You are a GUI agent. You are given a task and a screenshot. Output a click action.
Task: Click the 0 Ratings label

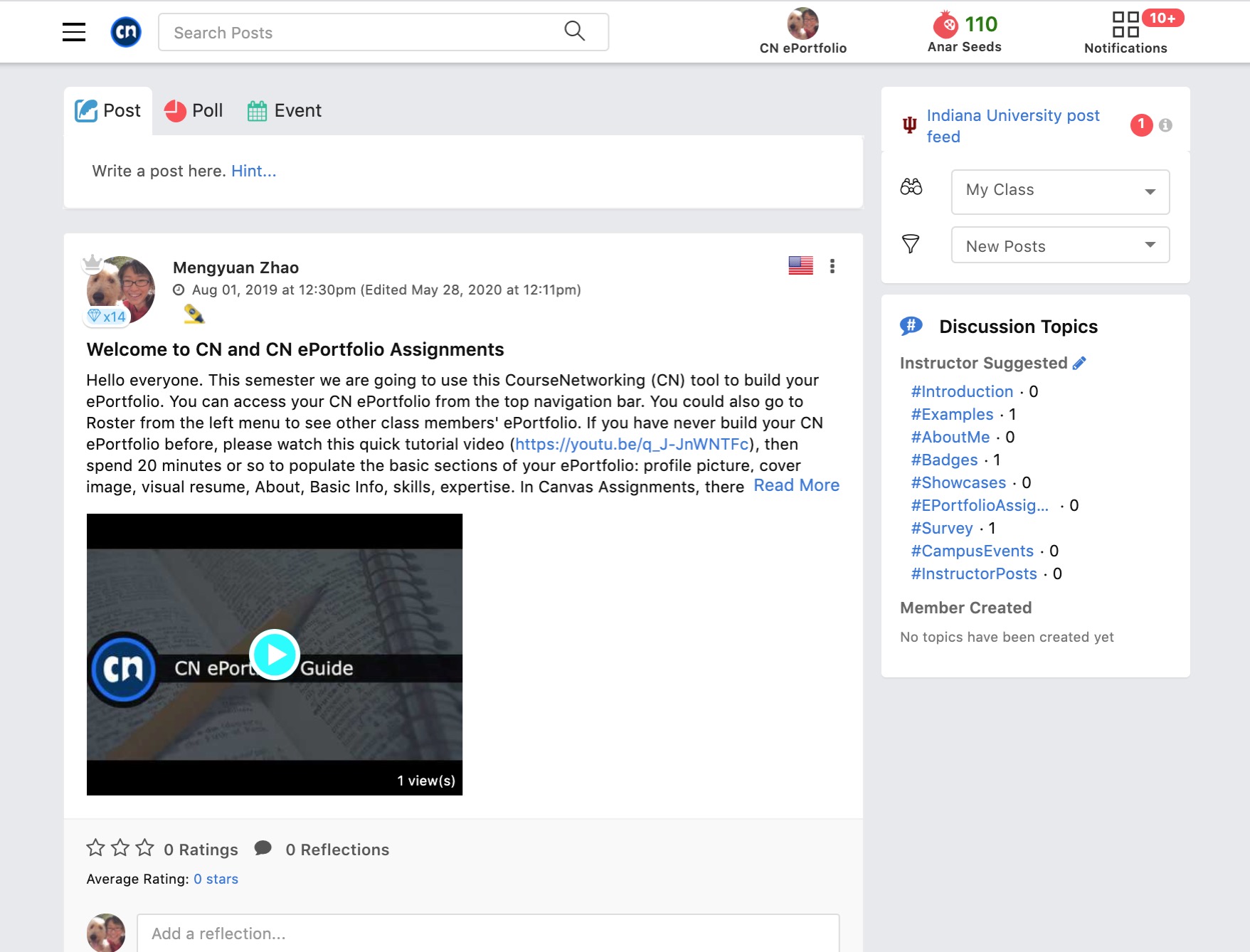[x=201, y=850]
